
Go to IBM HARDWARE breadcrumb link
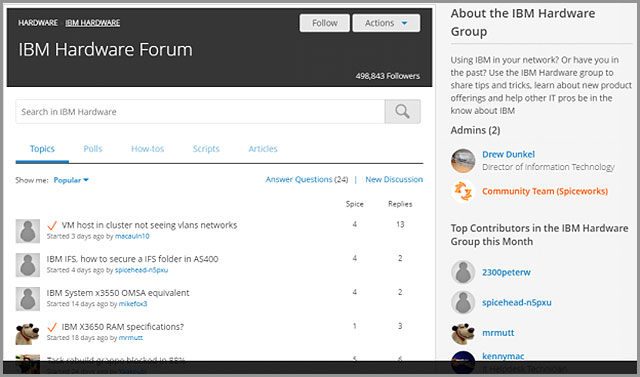pyautogui.click(x=93, y=23)
